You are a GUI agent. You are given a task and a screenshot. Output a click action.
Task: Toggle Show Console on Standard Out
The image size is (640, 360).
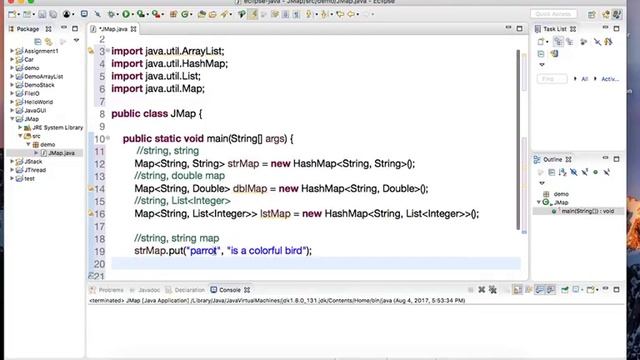[x=540, y=290]
